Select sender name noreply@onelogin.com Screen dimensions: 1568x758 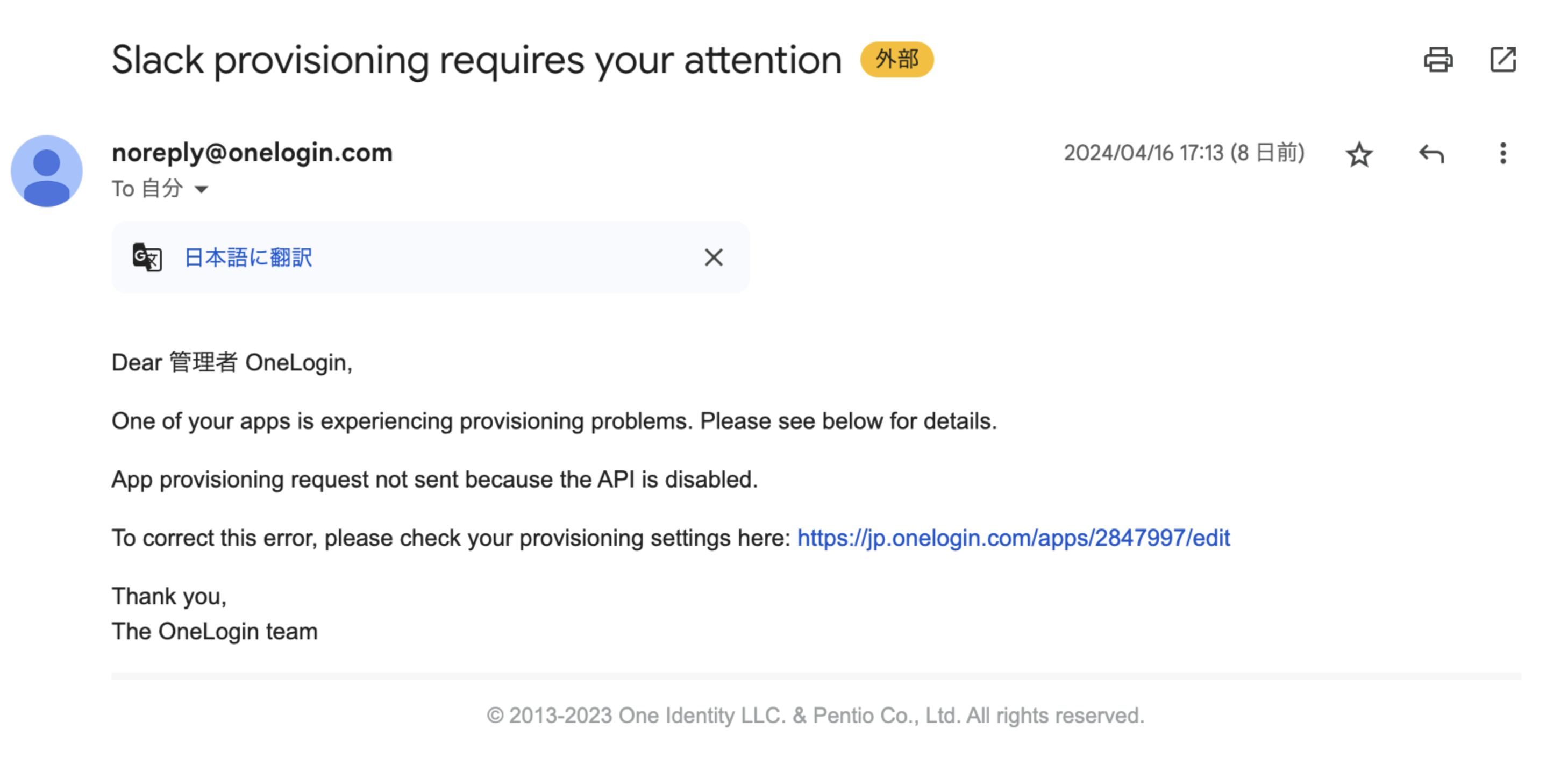pyautogui.click(x=252, y=153)
